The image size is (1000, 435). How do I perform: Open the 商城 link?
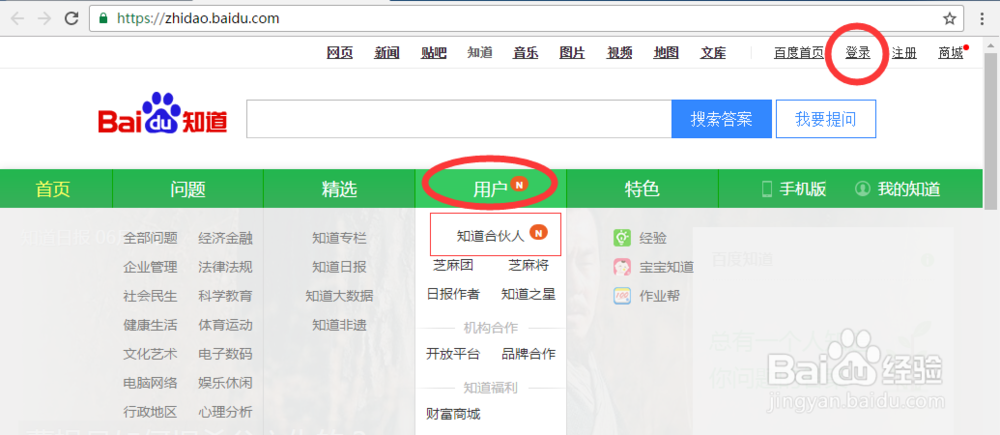[950, 53]
